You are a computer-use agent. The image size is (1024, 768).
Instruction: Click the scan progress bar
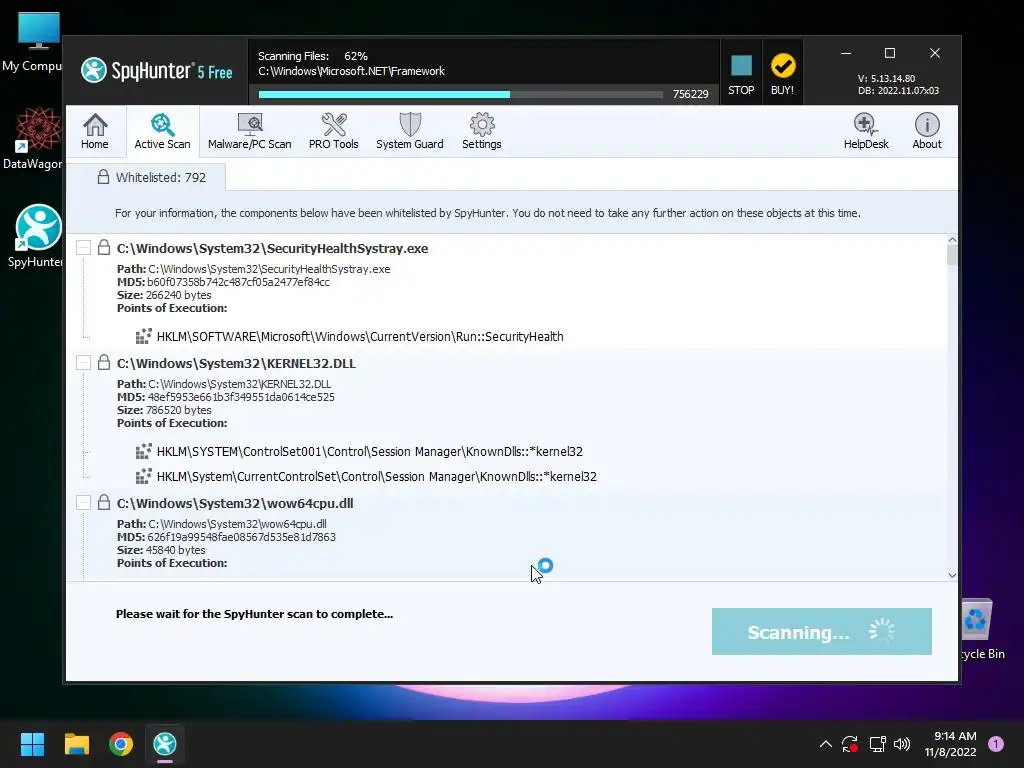coord(460,95)
